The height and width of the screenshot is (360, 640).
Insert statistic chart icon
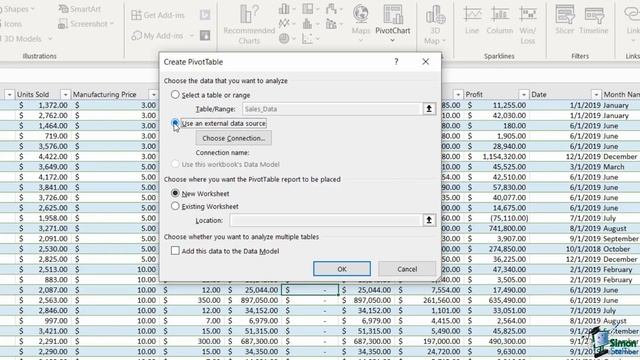pos(310,24)
